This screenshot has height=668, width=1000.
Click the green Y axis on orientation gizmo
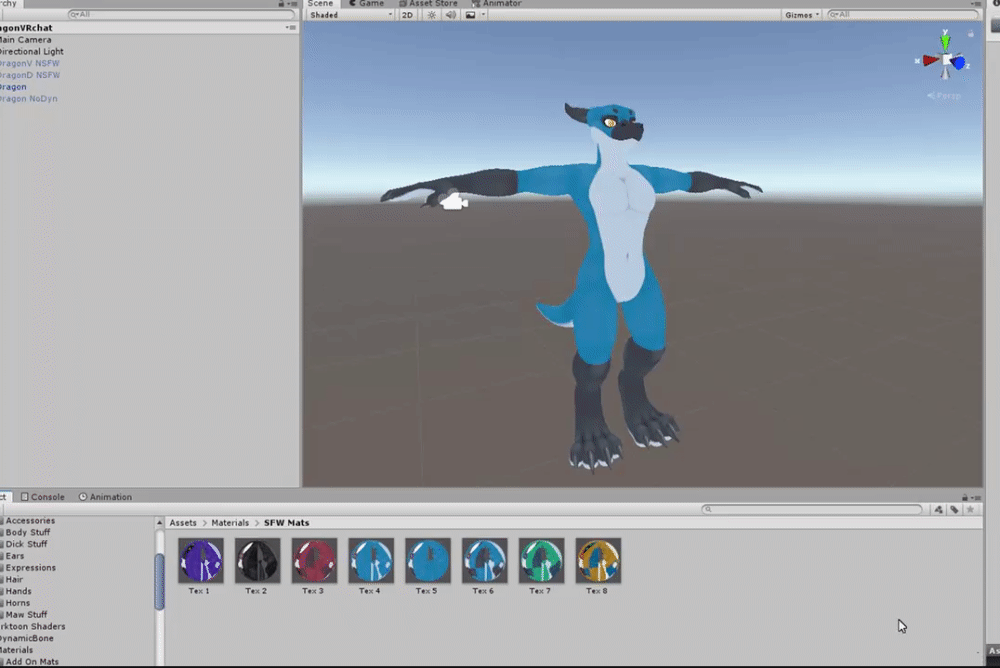[x=945, y=41]
